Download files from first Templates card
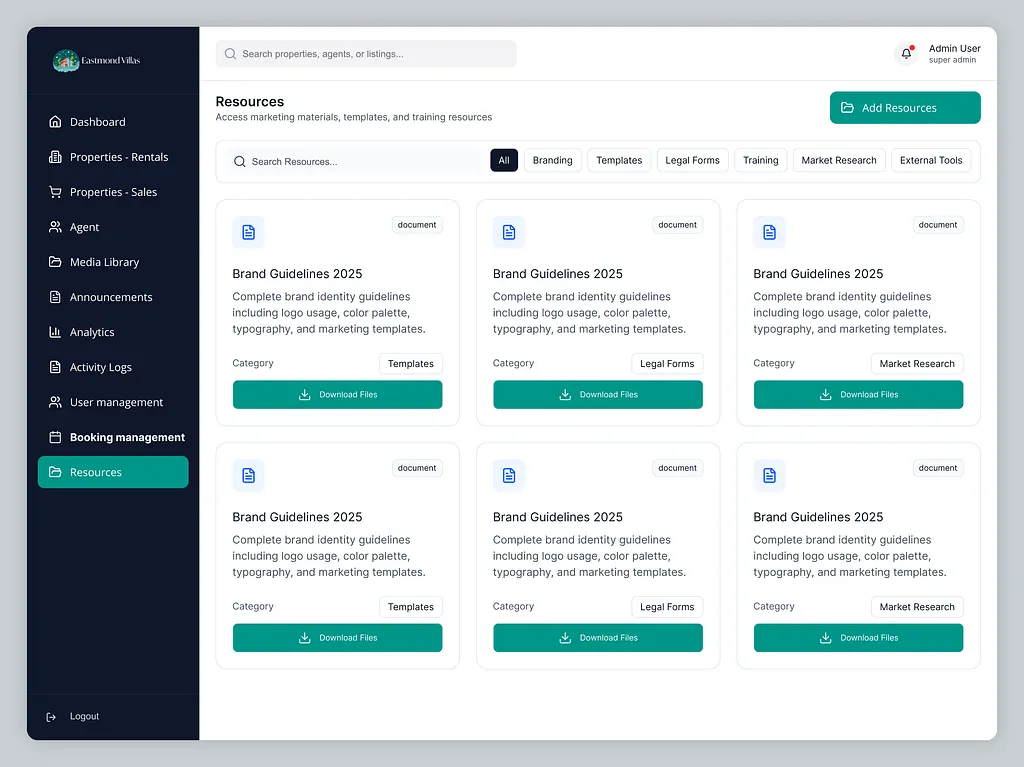The width and height of the screenshot is (1024, 767). click(337, 395)
